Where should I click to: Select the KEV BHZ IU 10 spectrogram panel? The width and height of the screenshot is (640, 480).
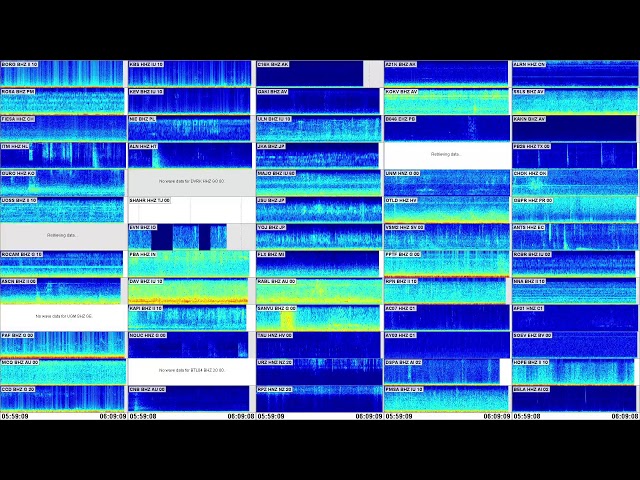pyautogui.click(x=190, y=101)
